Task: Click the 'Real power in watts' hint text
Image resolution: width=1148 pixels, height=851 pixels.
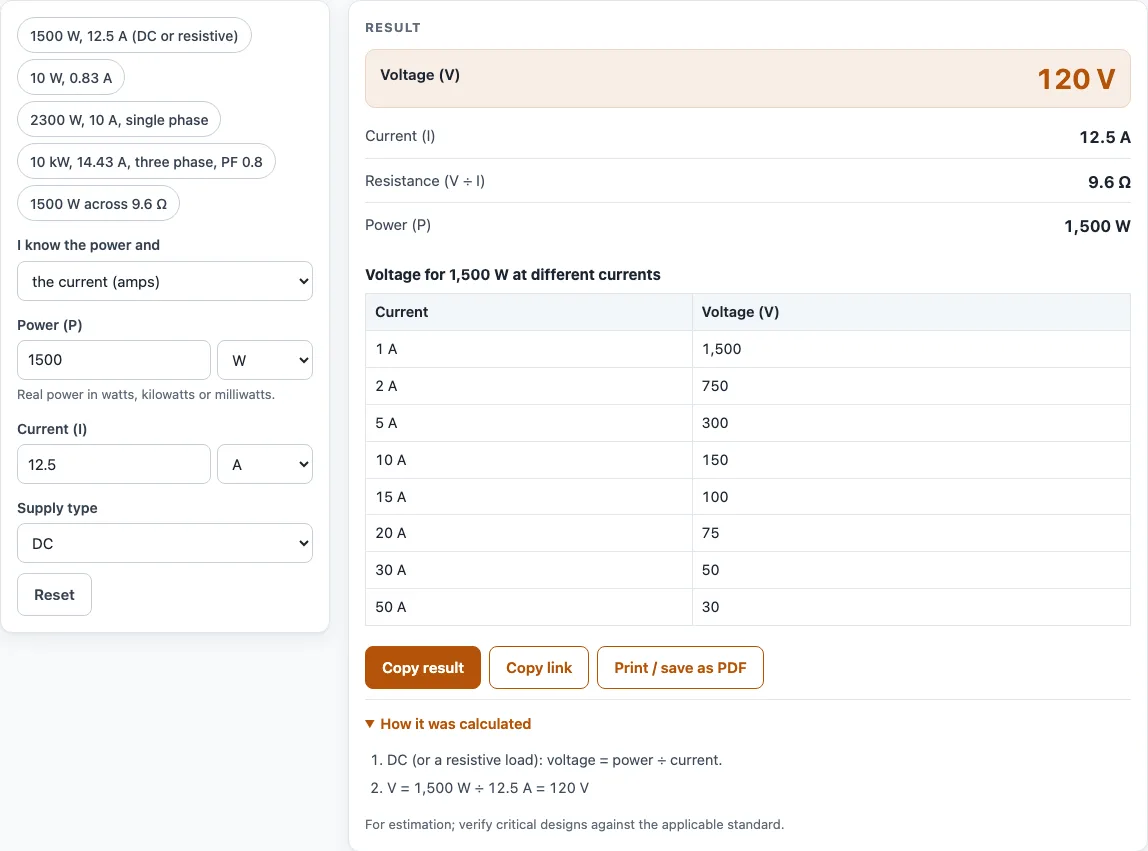Action: pyautogui.click(x=146, y=394)
